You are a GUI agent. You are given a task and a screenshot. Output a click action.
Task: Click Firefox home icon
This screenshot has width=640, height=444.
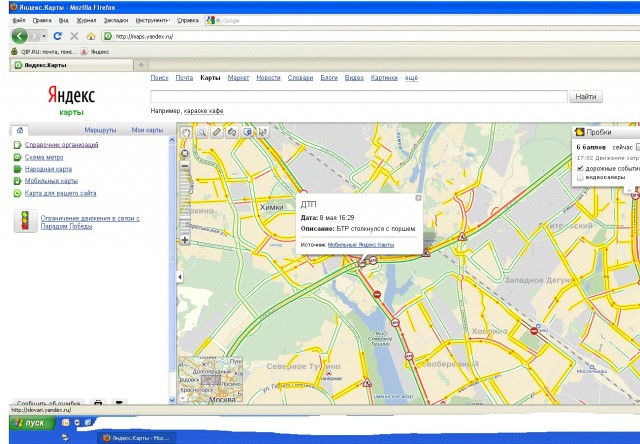(91, 36)
